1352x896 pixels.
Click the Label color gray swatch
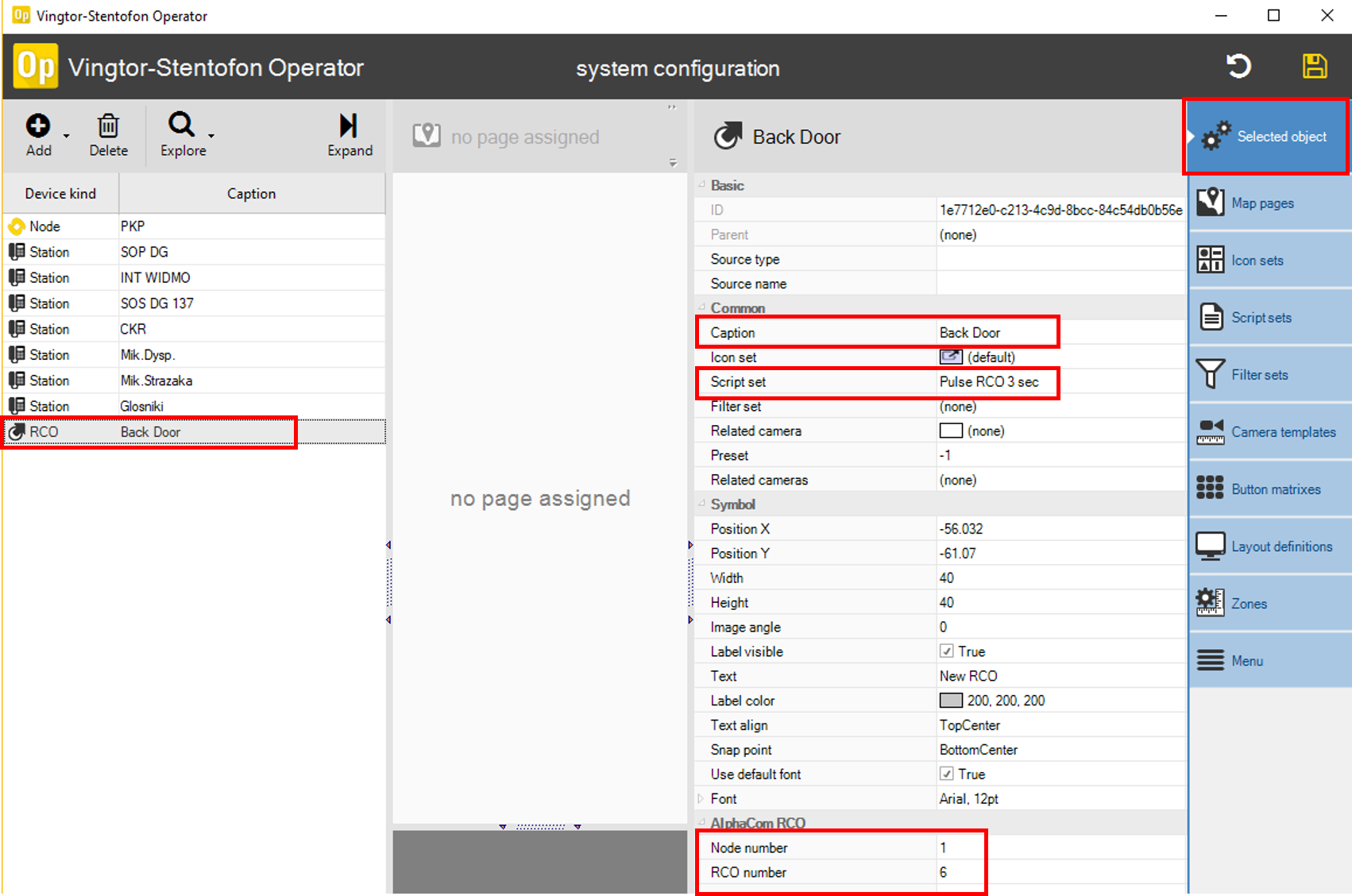951,701
